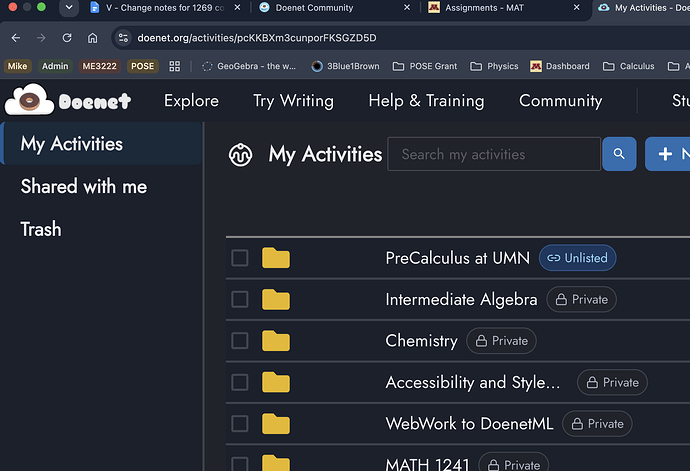The height and width of the screenshot is (471, 690).
Task: Open the Explore menu
Action: [191, 101]
